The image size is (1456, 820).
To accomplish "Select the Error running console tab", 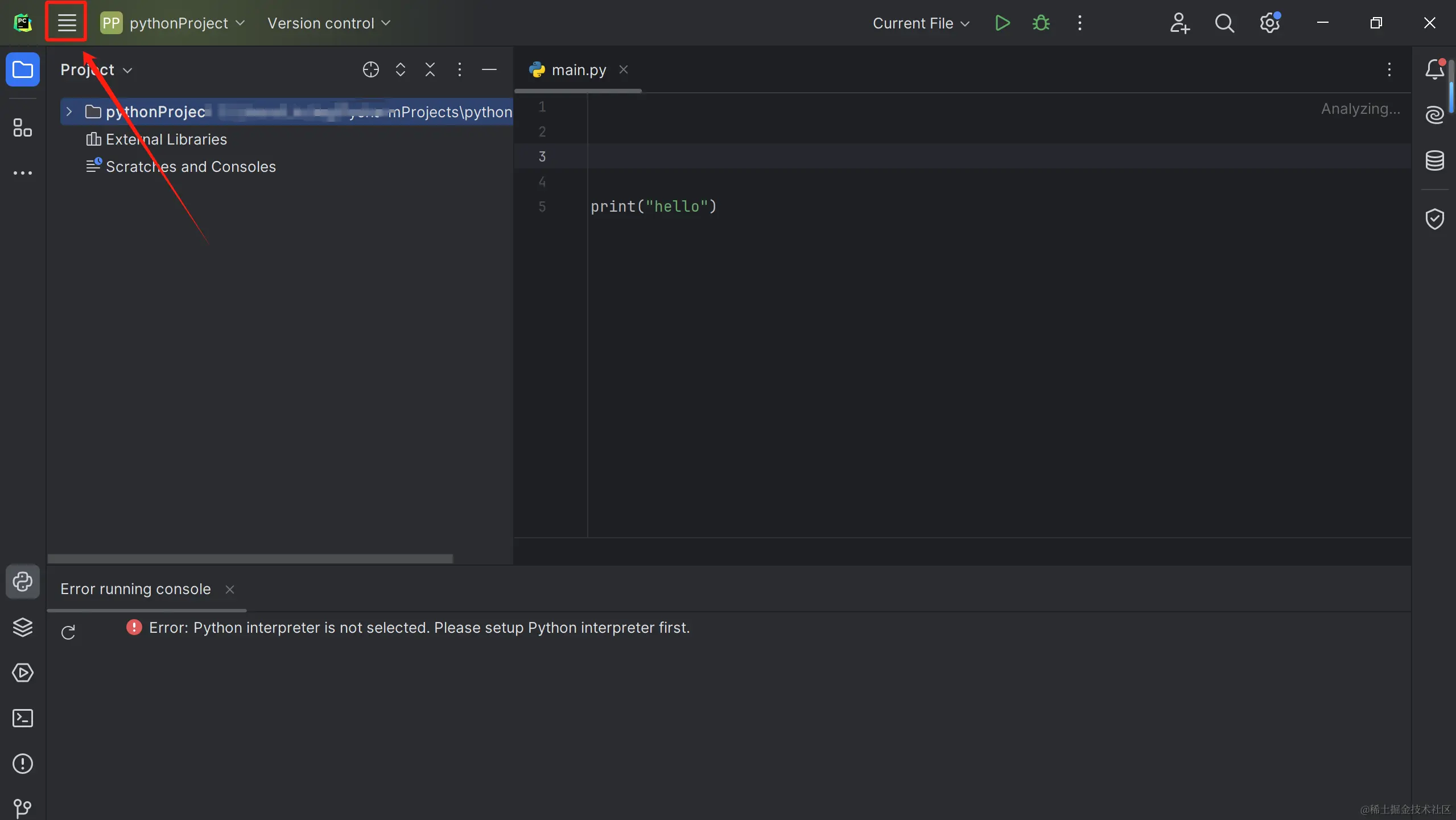I will click(x=135, y=589).
